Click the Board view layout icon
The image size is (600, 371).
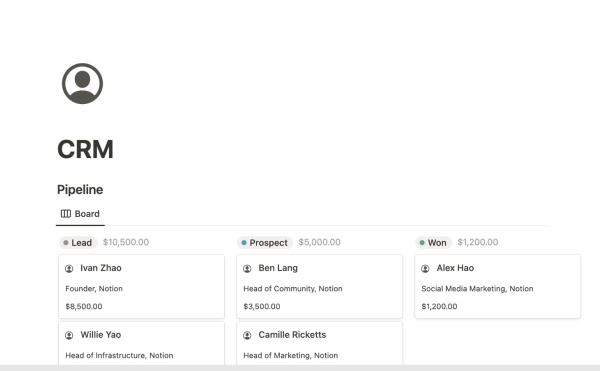[x=66, y=214]
